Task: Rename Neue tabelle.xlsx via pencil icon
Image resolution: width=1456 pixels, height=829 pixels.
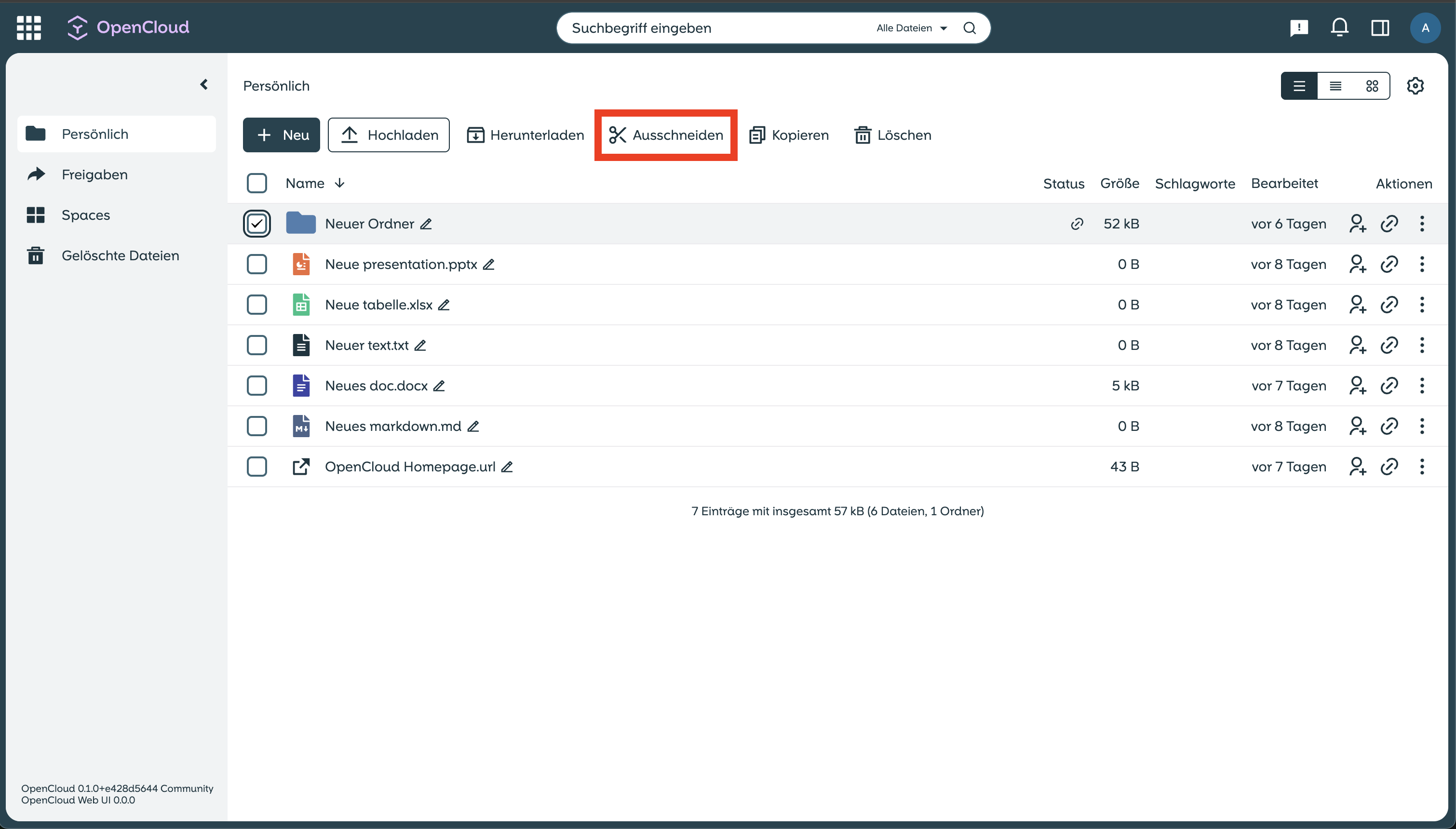Action: [444, 305]
